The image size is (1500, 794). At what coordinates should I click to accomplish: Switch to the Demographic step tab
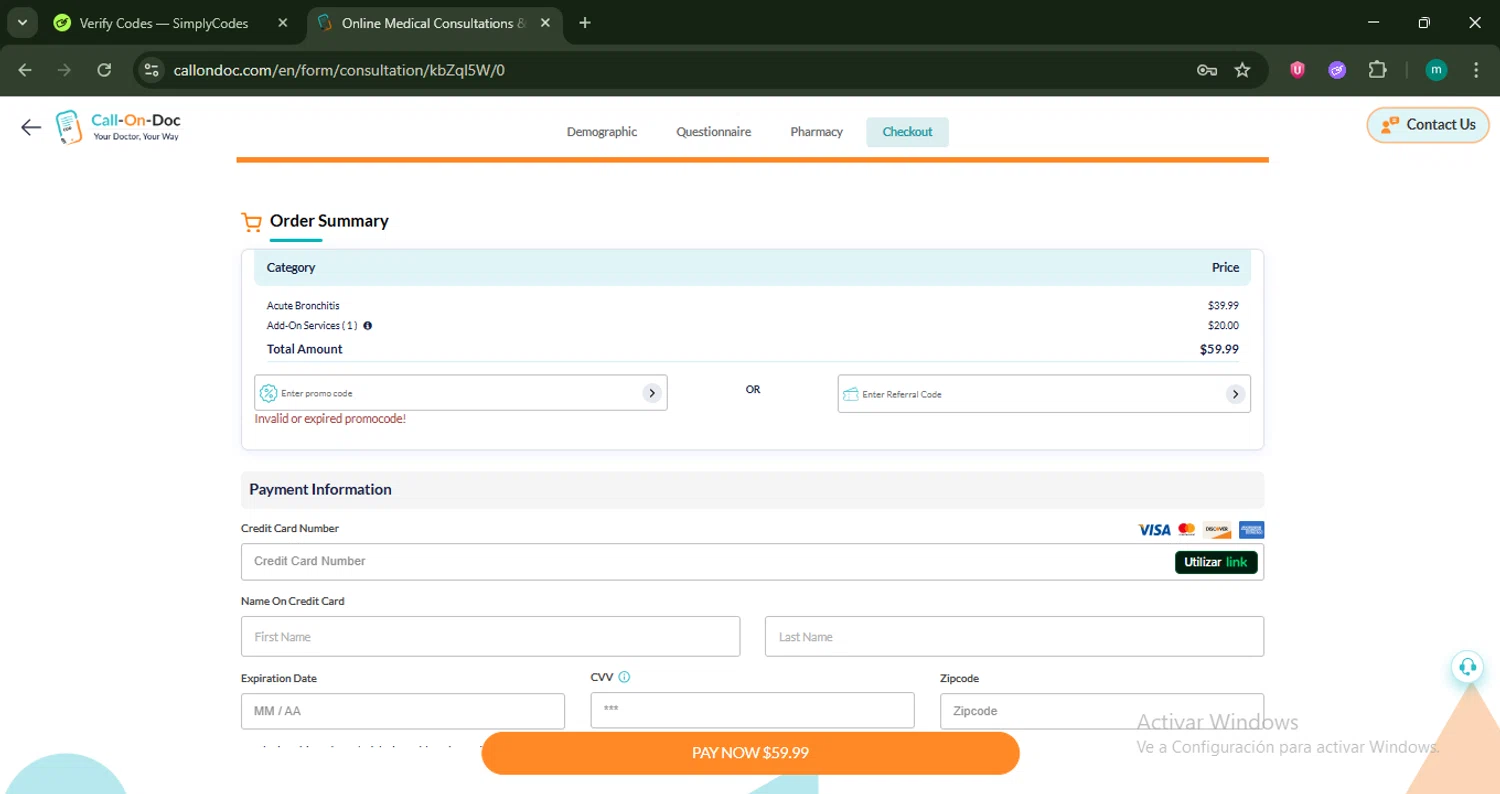click(602, 132)
